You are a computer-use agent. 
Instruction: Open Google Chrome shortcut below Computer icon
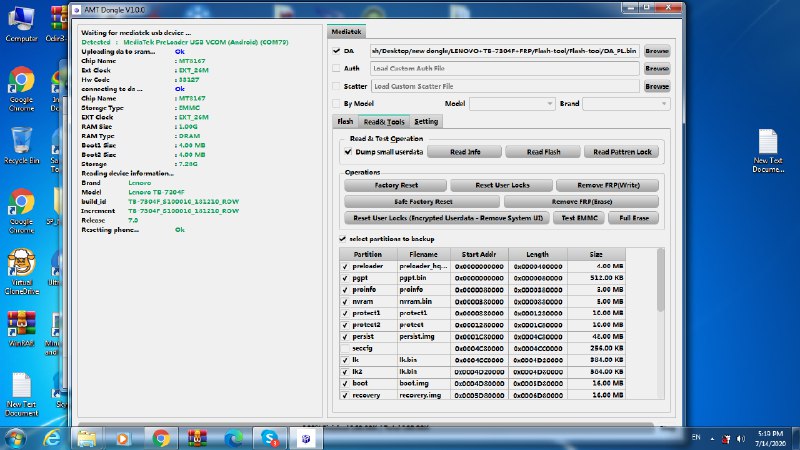click(x=21, y=89)
